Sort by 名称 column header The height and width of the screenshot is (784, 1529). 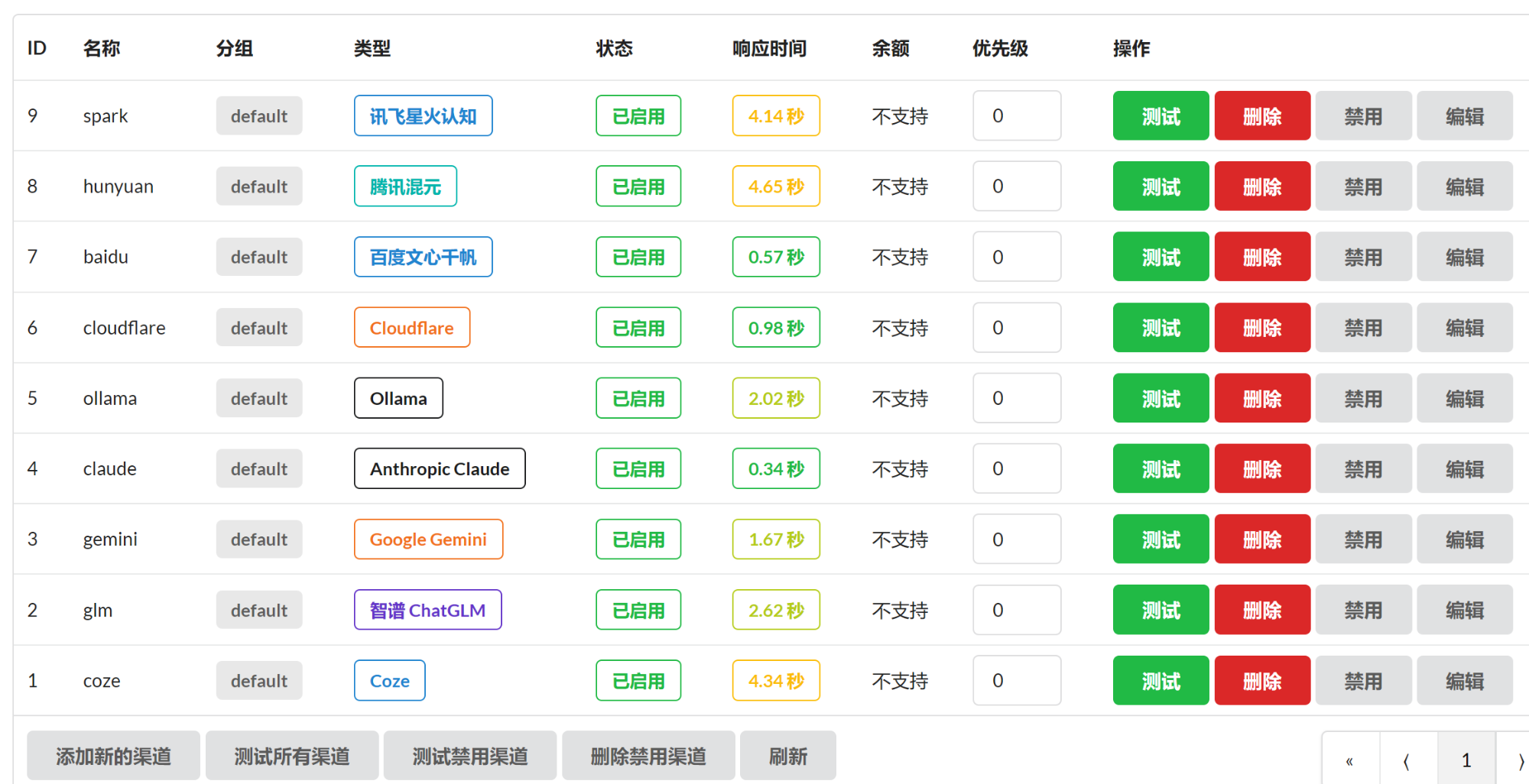point(102,48)
